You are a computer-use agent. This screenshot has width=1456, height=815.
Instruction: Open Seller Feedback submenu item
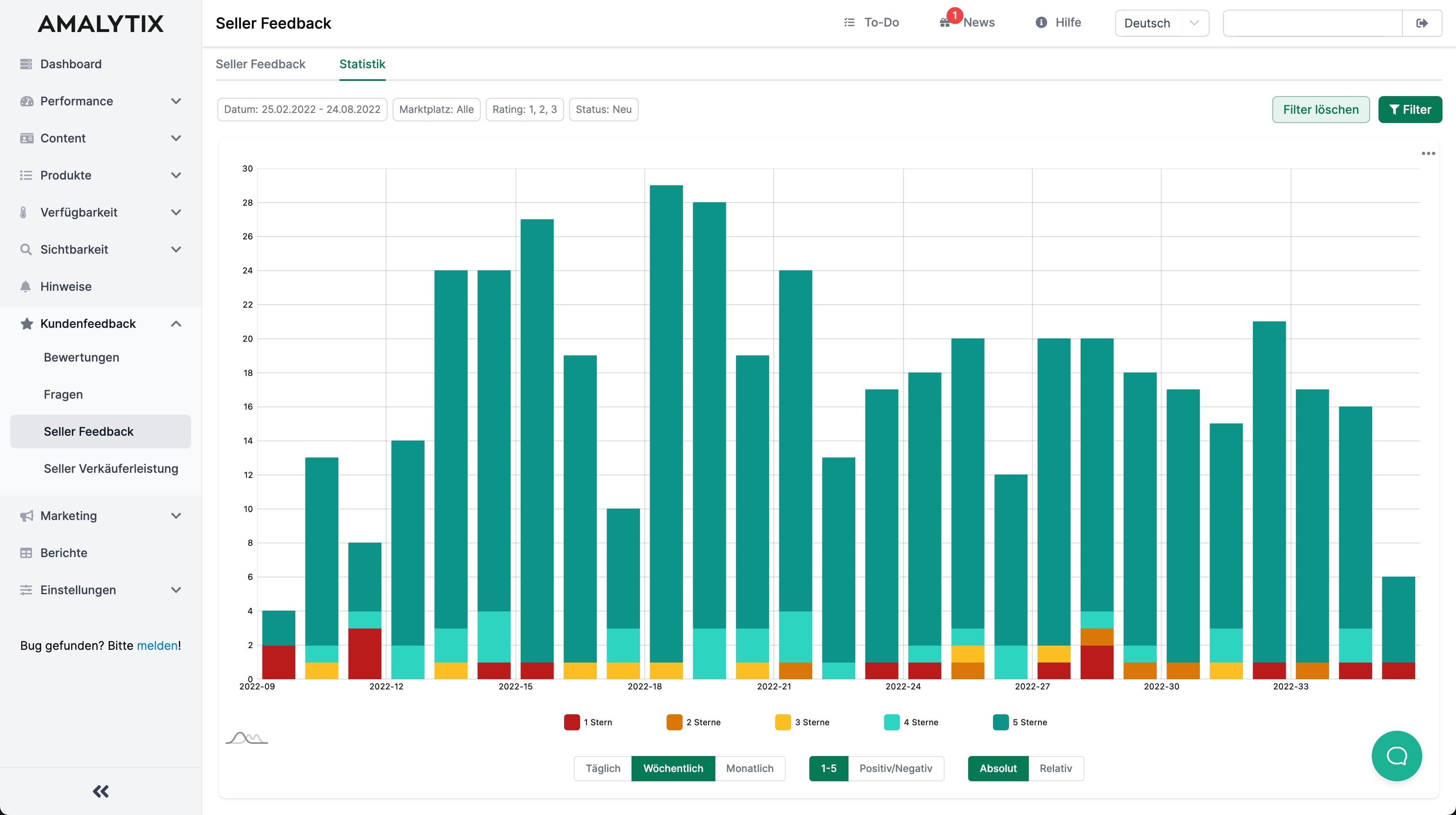(101, 431)
